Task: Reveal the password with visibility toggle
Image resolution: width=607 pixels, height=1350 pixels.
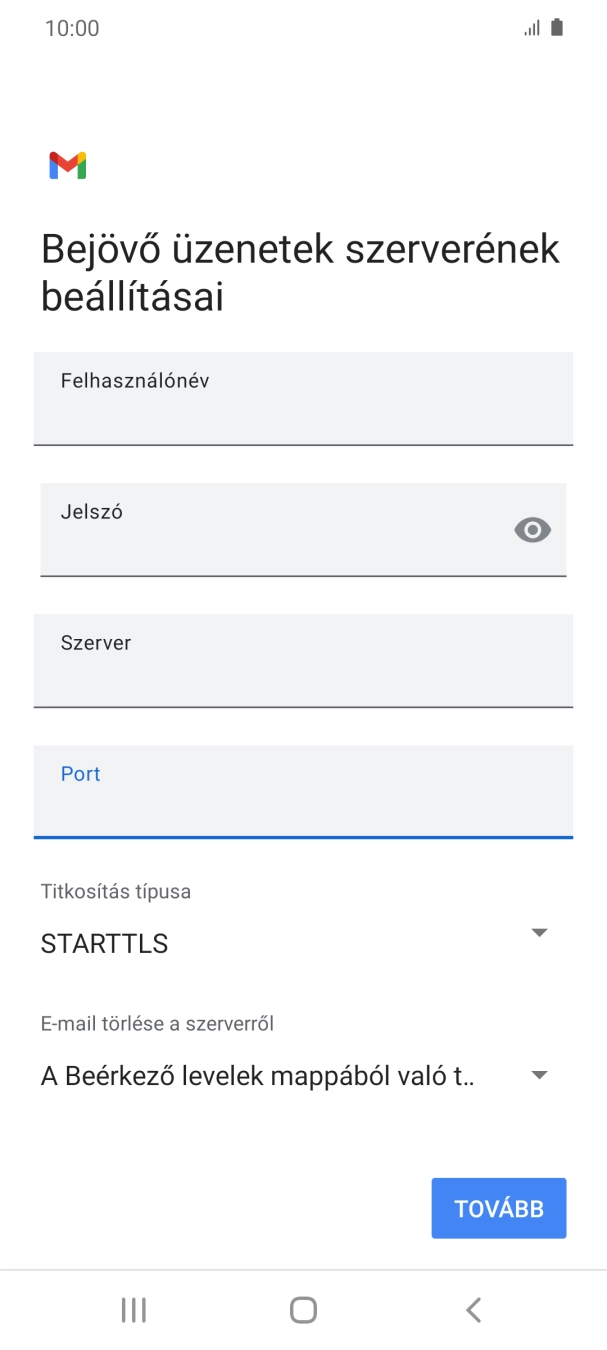Action: coord(532,530)
